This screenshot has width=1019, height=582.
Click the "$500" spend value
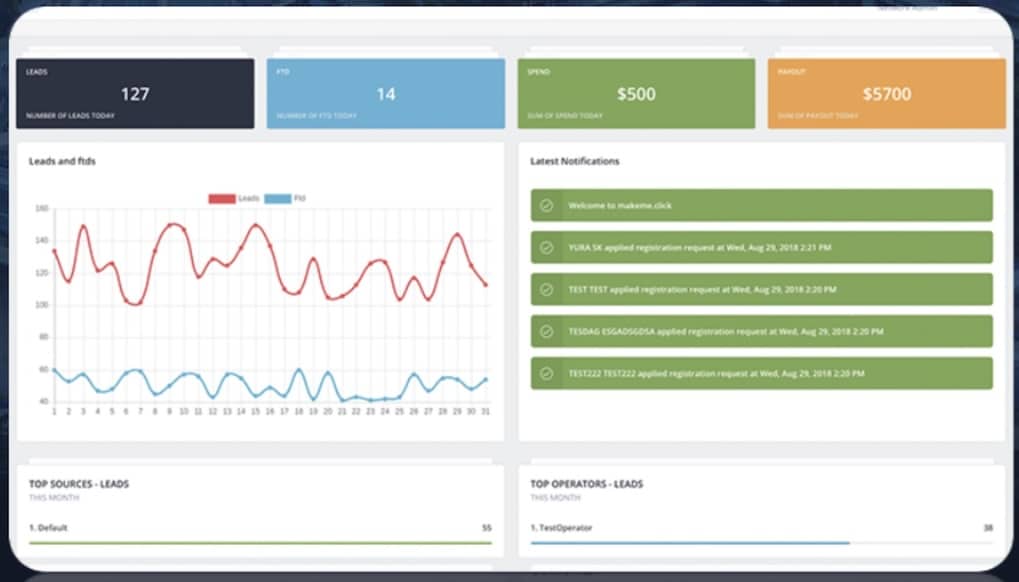point(636,94)
